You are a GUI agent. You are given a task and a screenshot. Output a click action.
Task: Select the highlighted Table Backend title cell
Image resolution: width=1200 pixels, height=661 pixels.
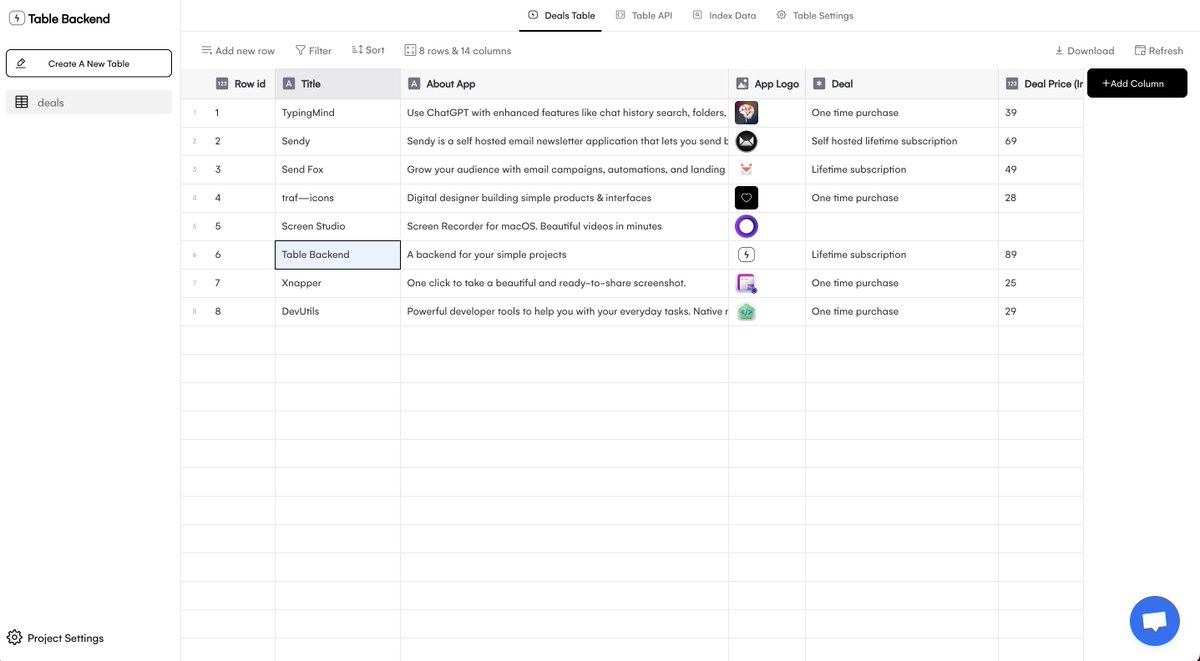pyautogui.click(x=338, y=255)
